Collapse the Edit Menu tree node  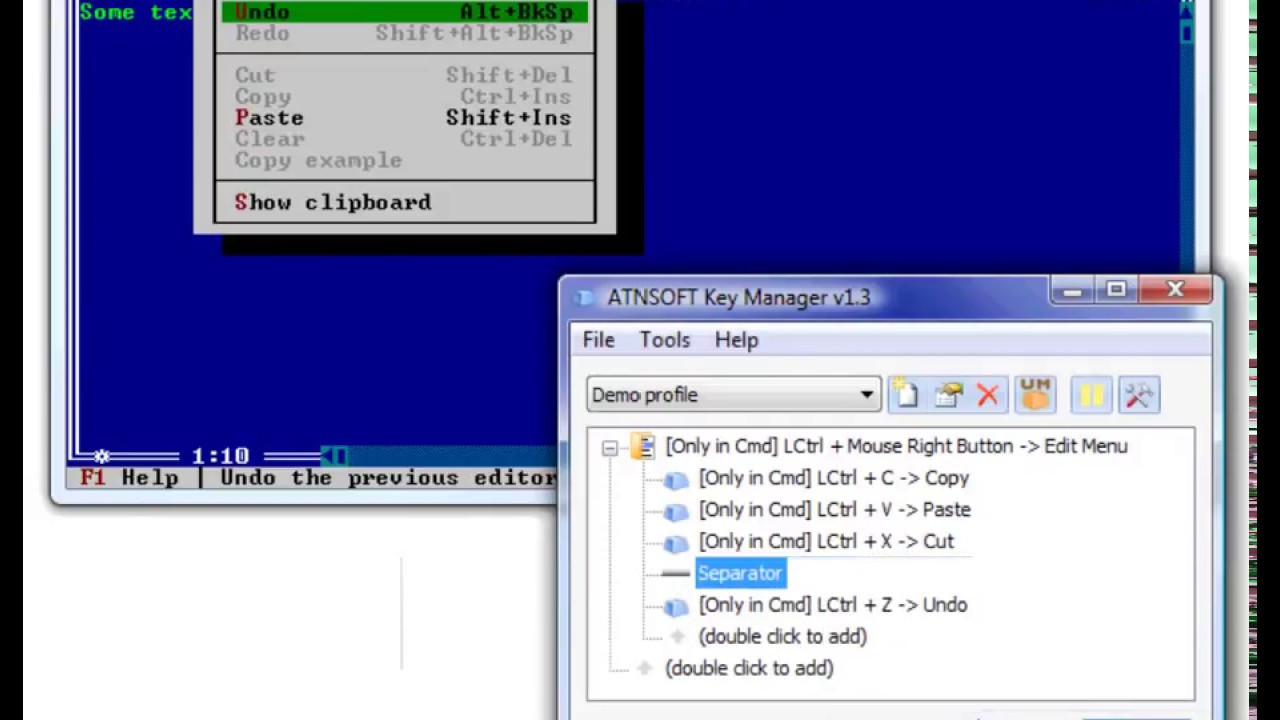click(x=609, y=447)
